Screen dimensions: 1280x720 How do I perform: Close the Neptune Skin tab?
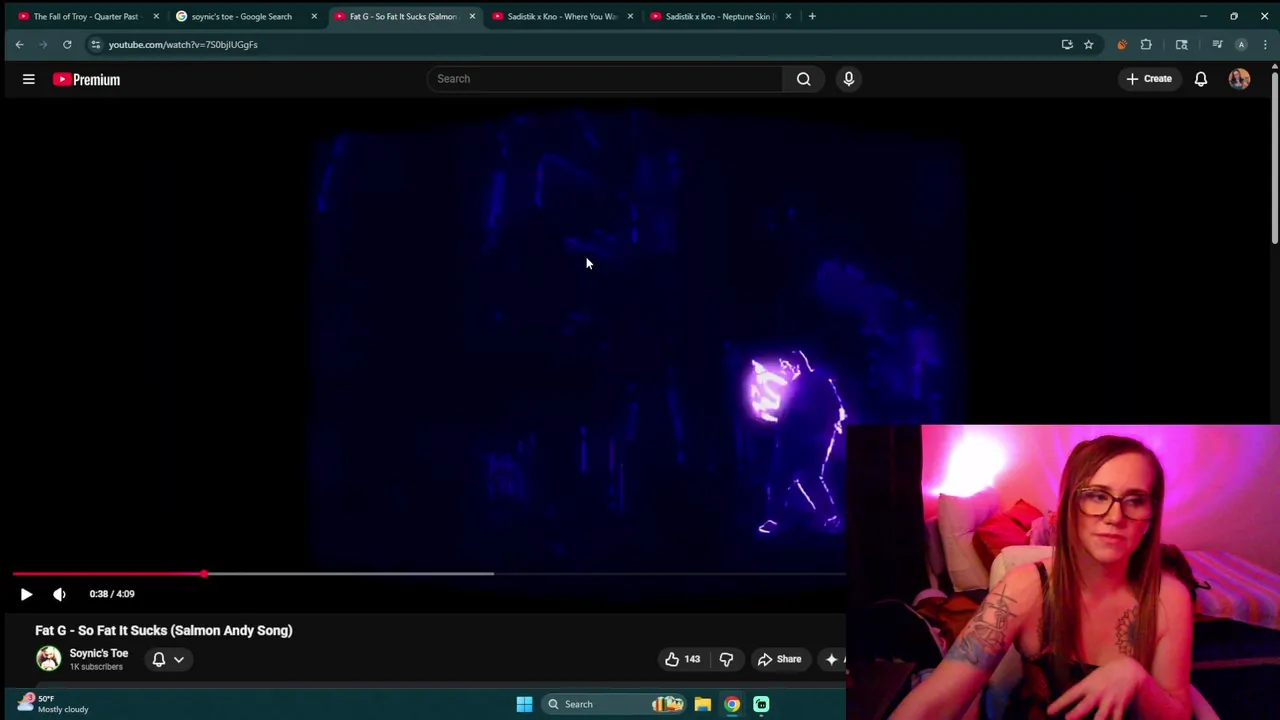point(788,16)
